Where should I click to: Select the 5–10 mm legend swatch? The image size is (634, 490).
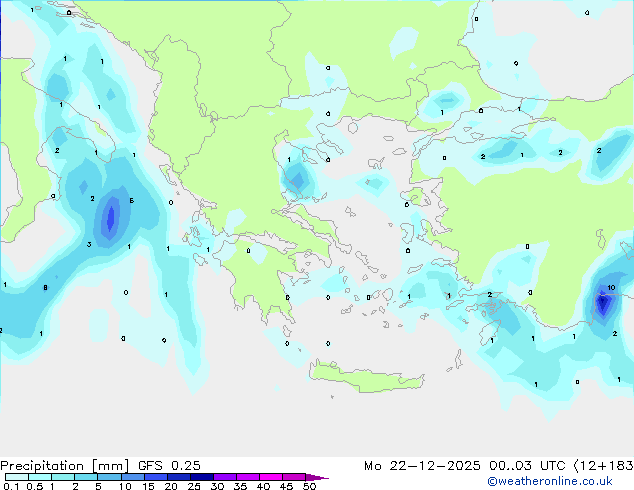pyautogui.click(x=109, y=477)
